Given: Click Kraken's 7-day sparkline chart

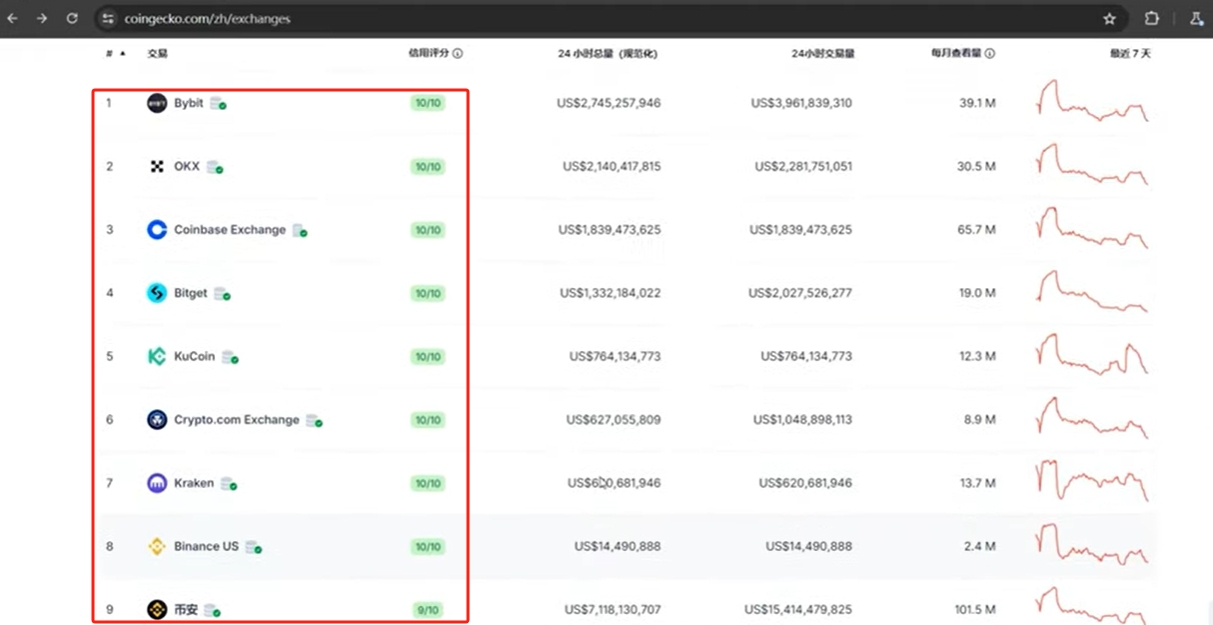Looking at the screenshot, I should click(1093, 480).
